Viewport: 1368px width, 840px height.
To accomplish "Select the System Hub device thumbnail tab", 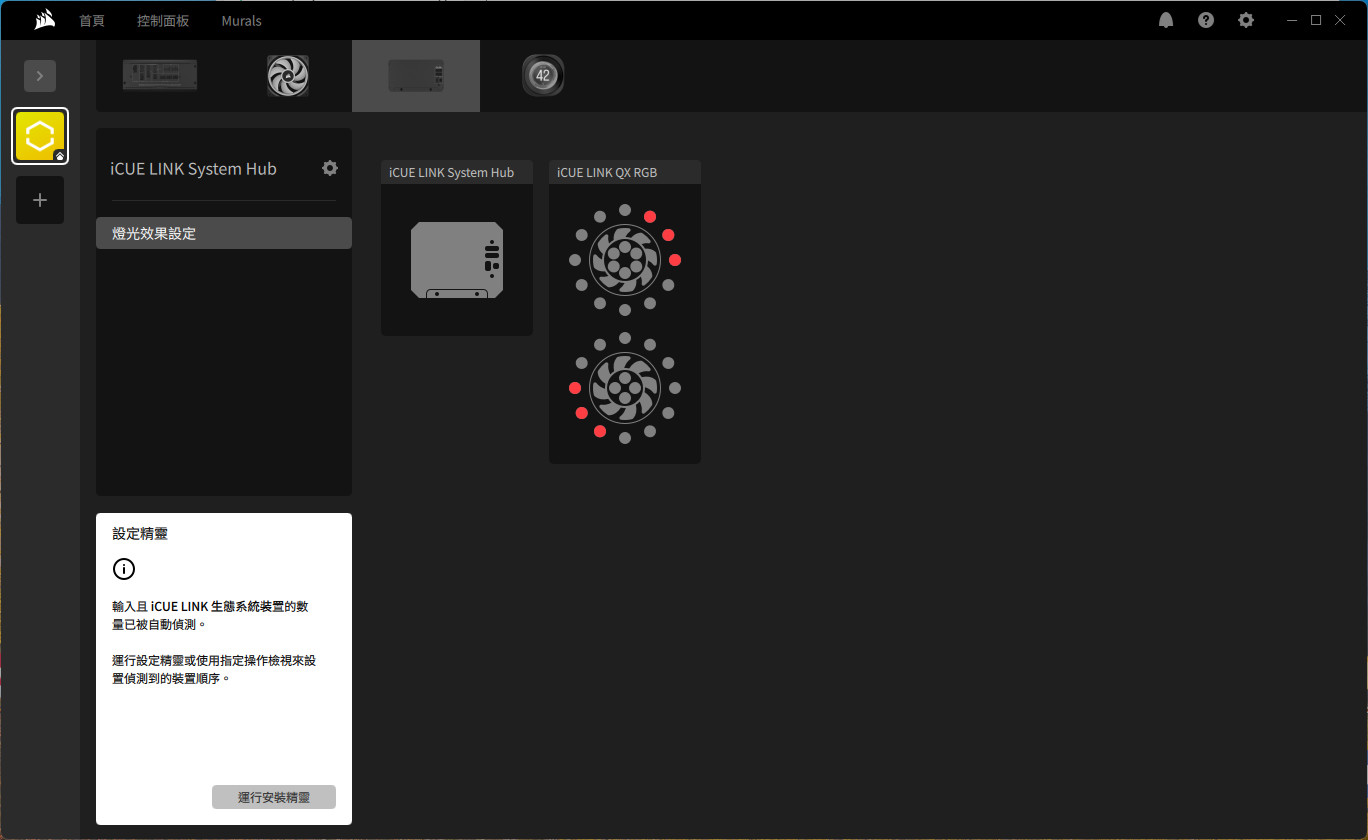I will click(416, 75).
